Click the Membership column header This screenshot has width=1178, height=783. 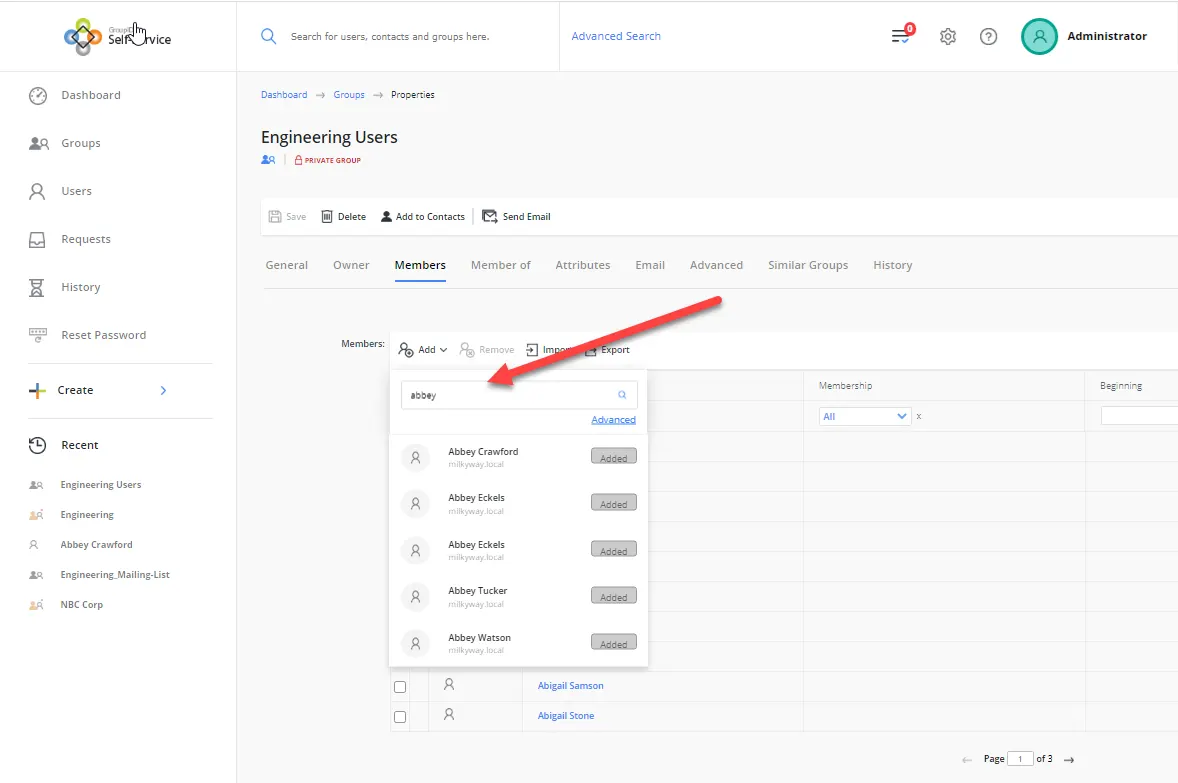(845, 385)
